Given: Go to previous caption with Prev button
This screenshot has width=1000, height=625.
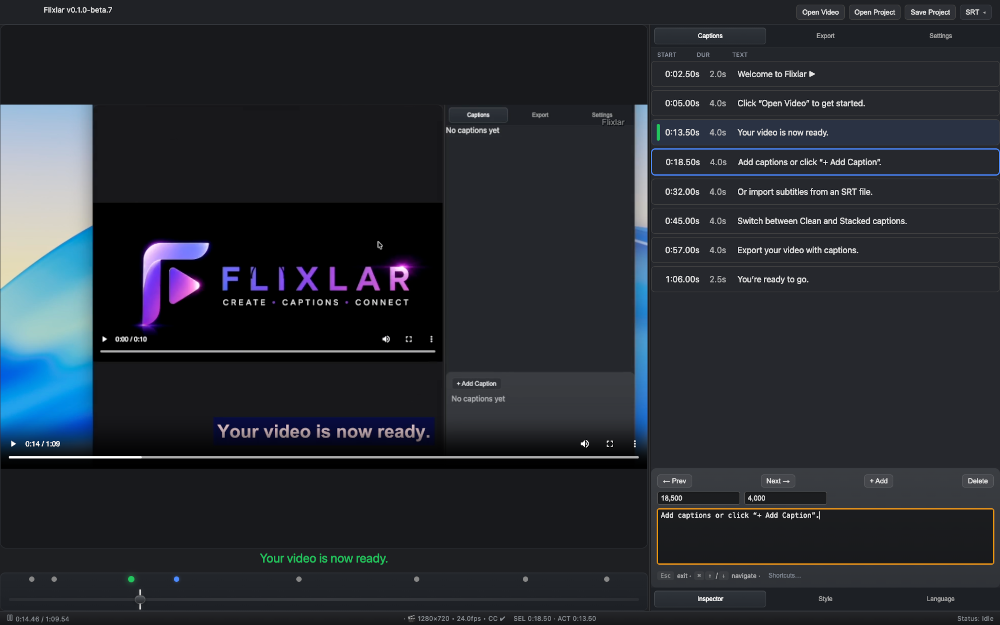Looking at the screenshot, I should coord(674,481).
